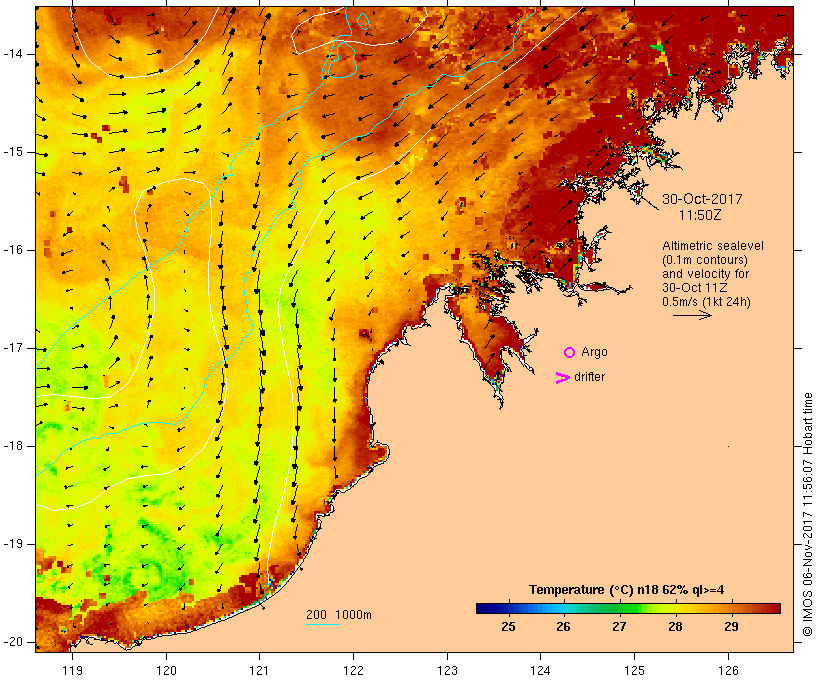
Task: Click the cyan 200m contour legend line
Action: (323, 625)
